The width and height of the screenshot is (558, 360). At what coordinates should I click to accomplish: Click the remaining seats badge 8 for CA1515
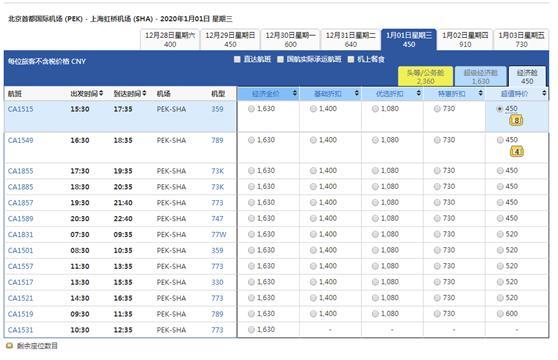coord(516,121)
